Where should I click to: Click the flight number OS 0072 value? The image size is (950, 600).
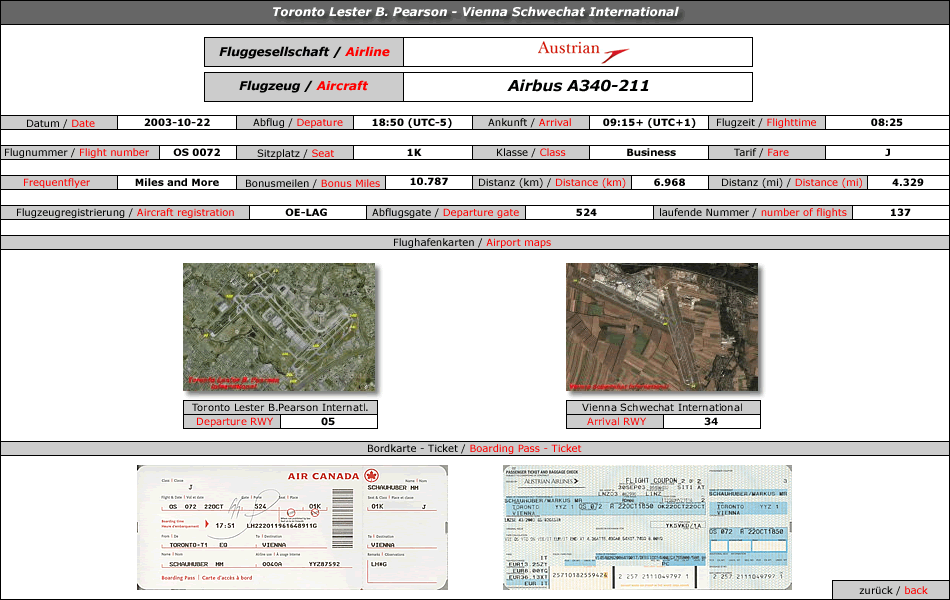197,153
